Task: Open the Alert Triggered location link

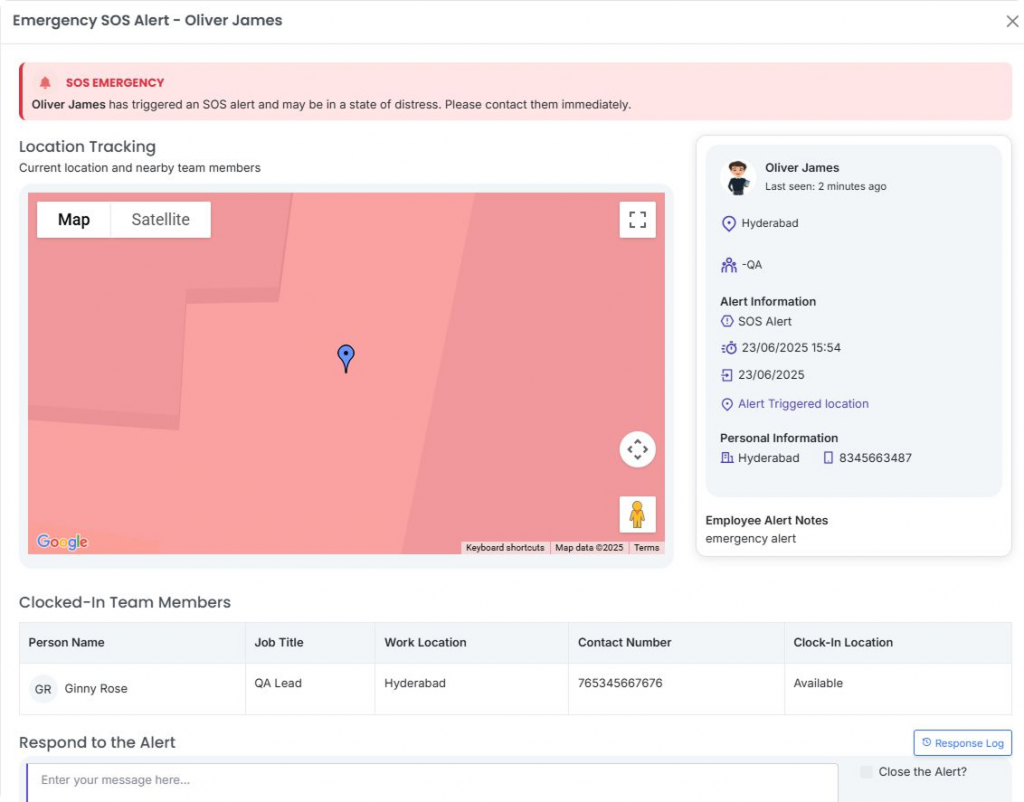Action: coord(803,404)
